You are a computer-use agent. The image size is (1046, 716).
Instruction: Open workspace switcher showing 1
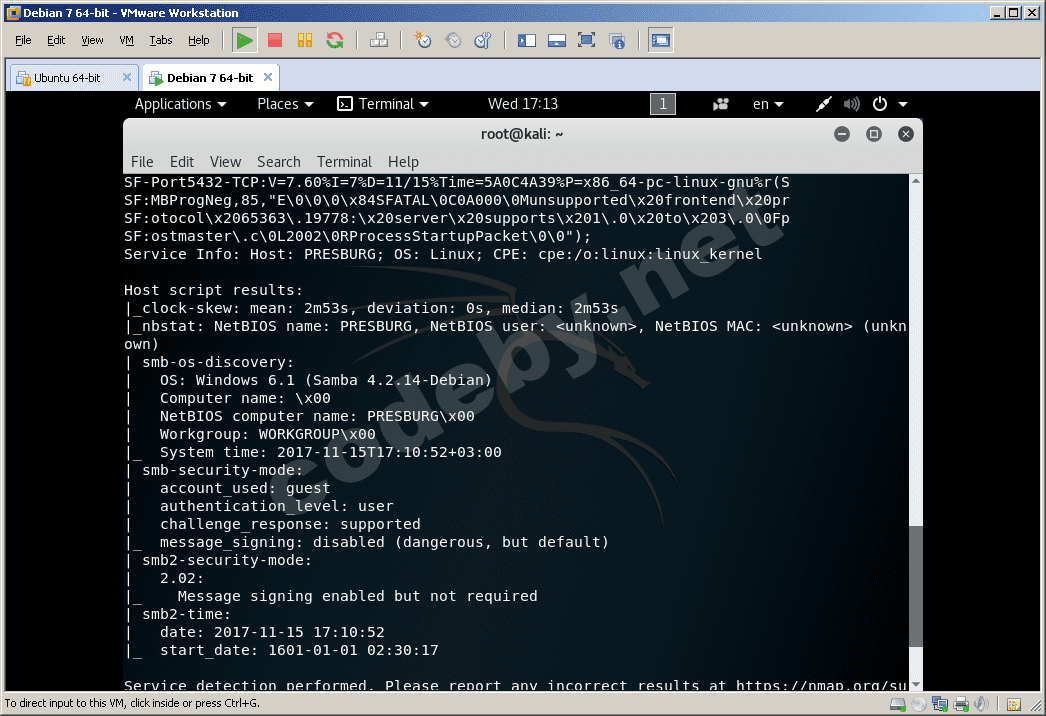point(662,104)
